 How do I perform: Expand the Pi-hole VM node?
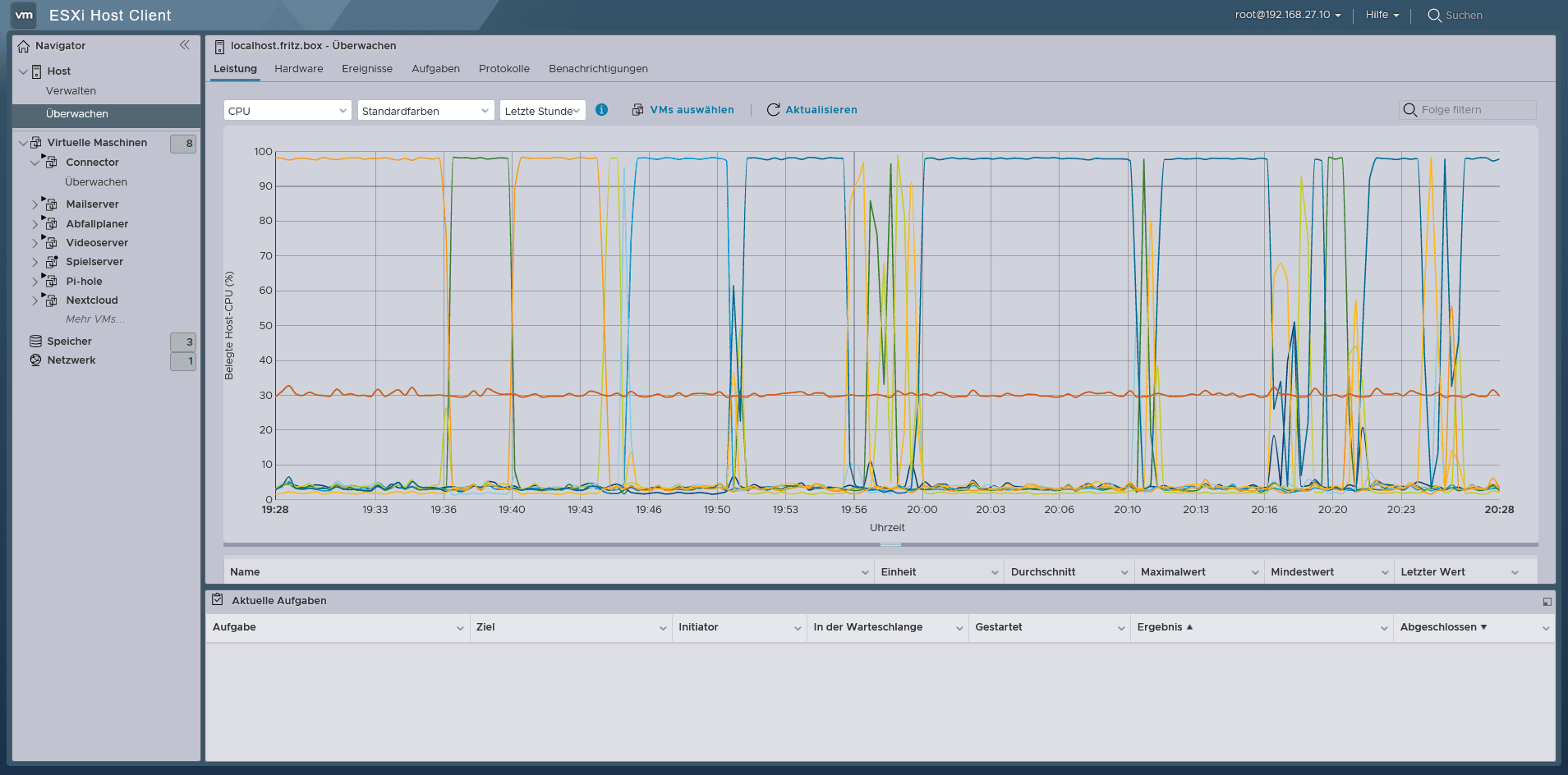pos(35,282)
